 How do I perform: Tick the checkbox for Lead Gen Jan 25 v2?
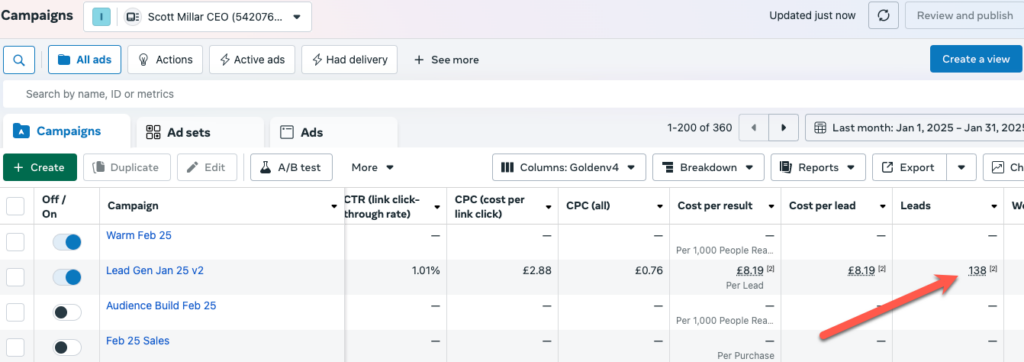15,277
